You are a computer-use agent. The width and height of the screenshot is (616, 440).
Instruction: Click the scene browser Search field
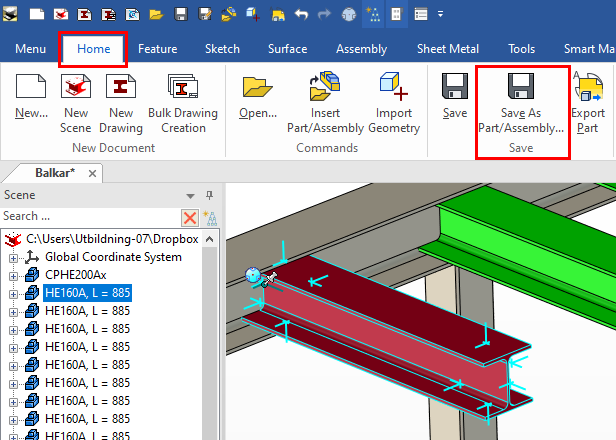[x=90, y=216]
